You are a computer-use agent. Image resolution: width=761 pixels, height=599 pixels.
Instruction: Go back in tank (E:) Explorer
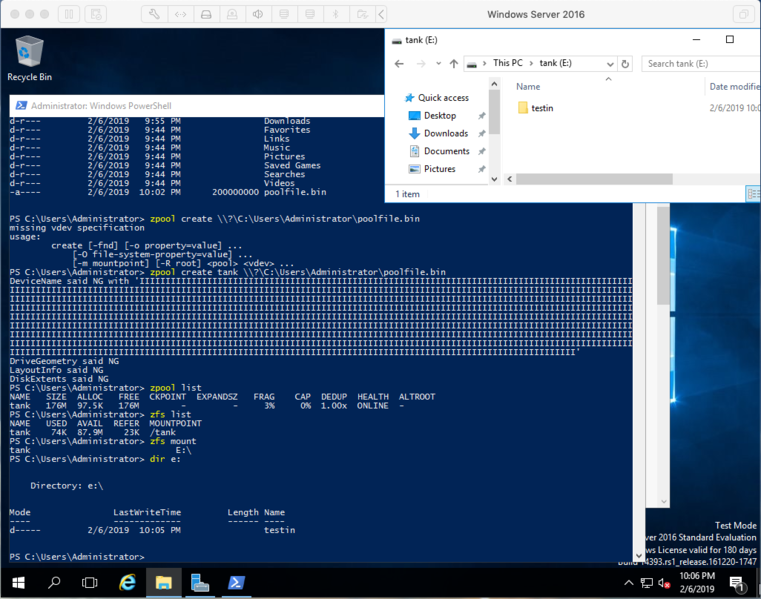tap(399, 64)
